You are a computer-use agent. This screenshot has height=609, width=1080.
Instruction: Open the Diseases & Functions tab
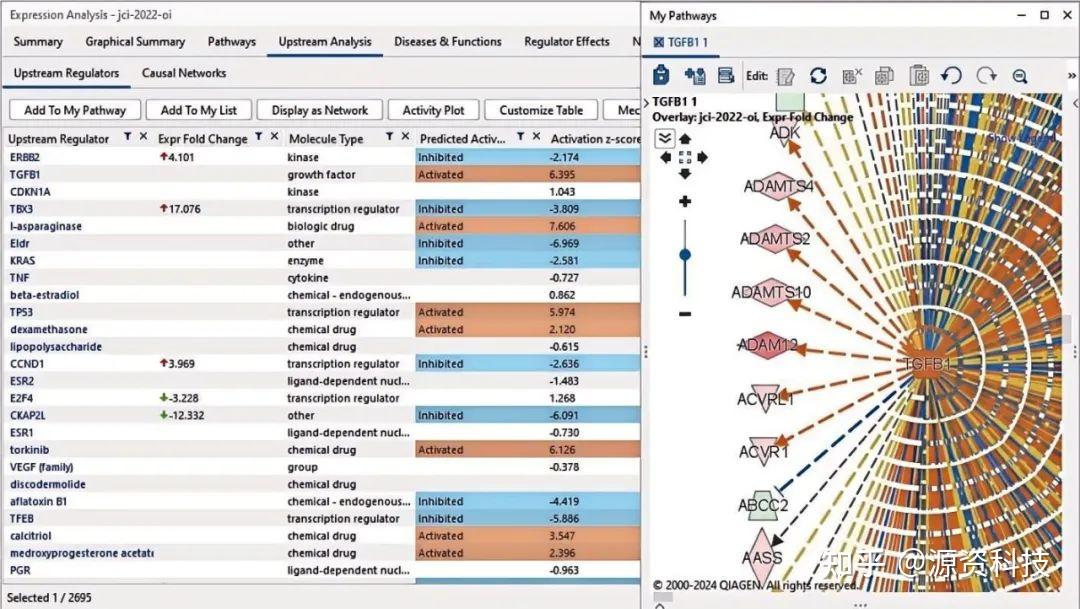448,41
